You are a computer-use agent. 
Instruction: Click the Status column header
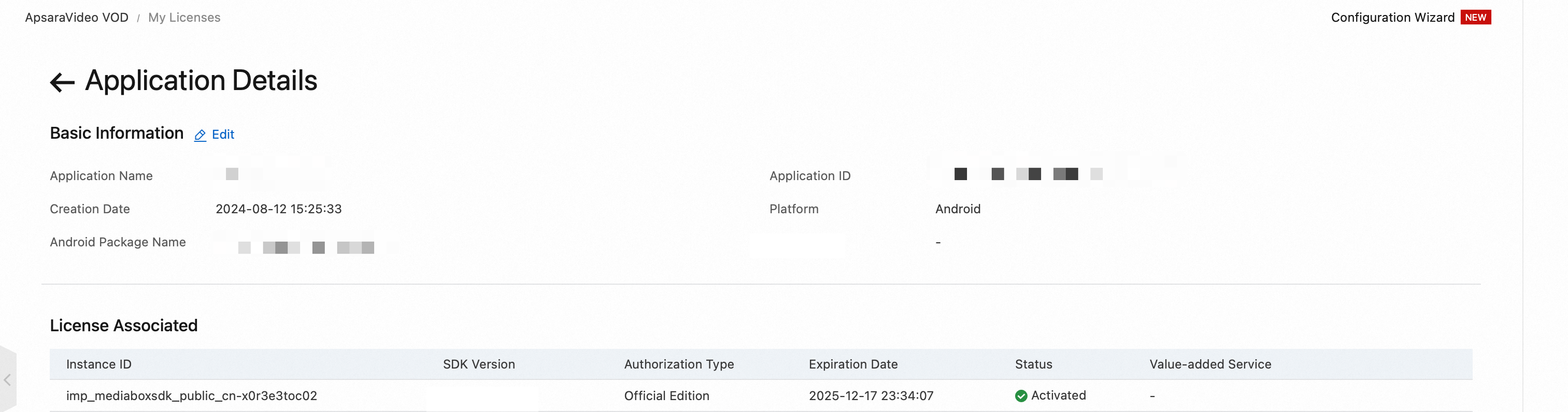[1033, 364]
